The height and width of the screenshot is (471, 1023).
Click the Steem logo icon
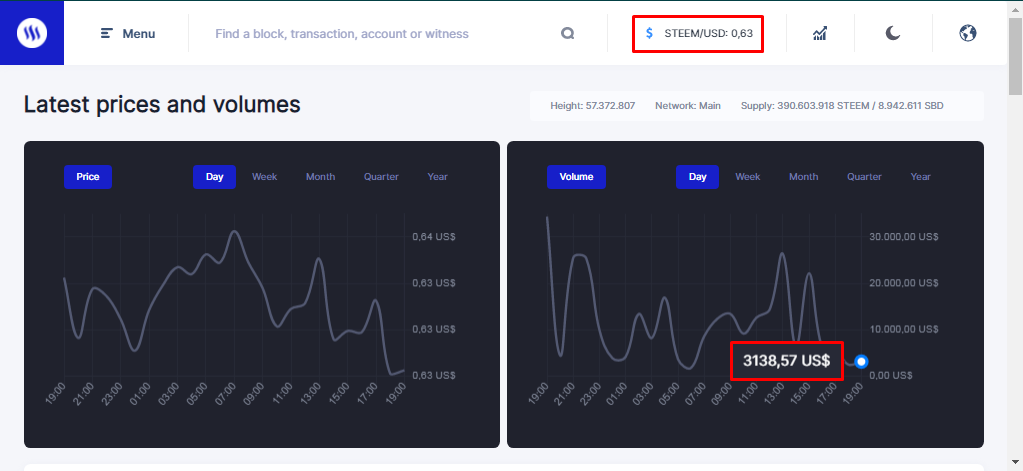[32, 33]
